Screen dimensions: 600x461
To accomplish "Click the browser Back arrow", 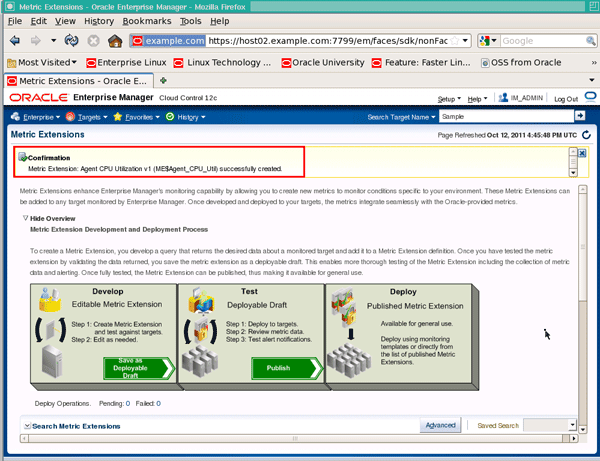I will click(x=15, y=41).
